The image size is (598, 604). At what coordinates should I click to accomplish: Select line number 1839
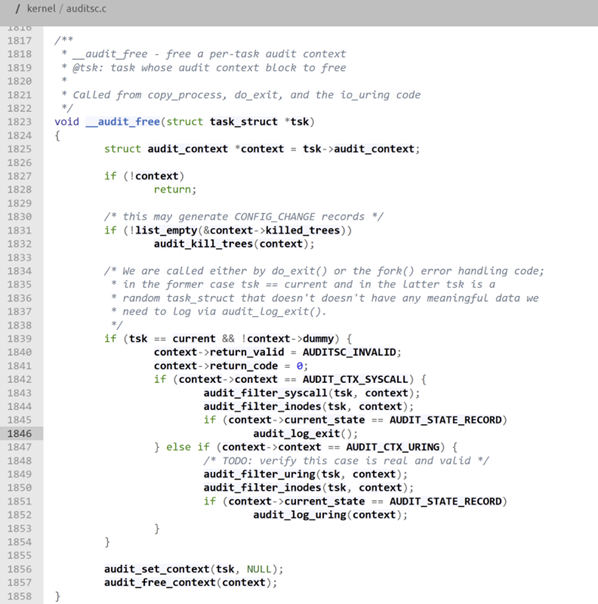tap(19, 339)
